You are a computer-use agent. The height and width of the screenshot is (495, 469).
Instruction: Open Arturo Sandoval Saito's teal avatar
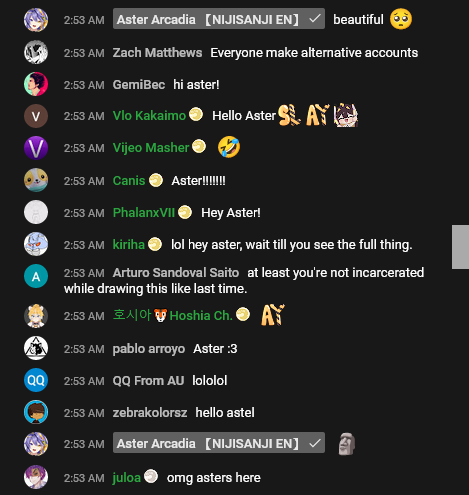pyautogui.click(x=36, y=276)
